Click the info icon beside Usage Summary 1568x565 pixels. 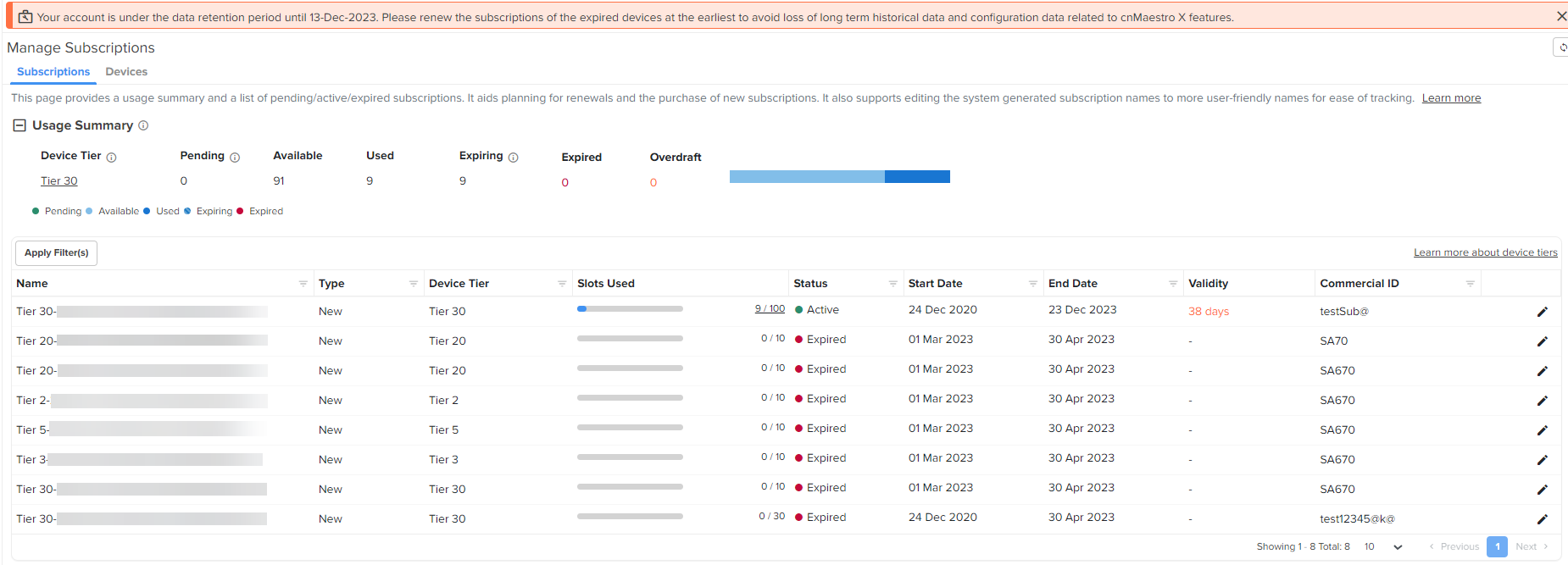[143, 125]
